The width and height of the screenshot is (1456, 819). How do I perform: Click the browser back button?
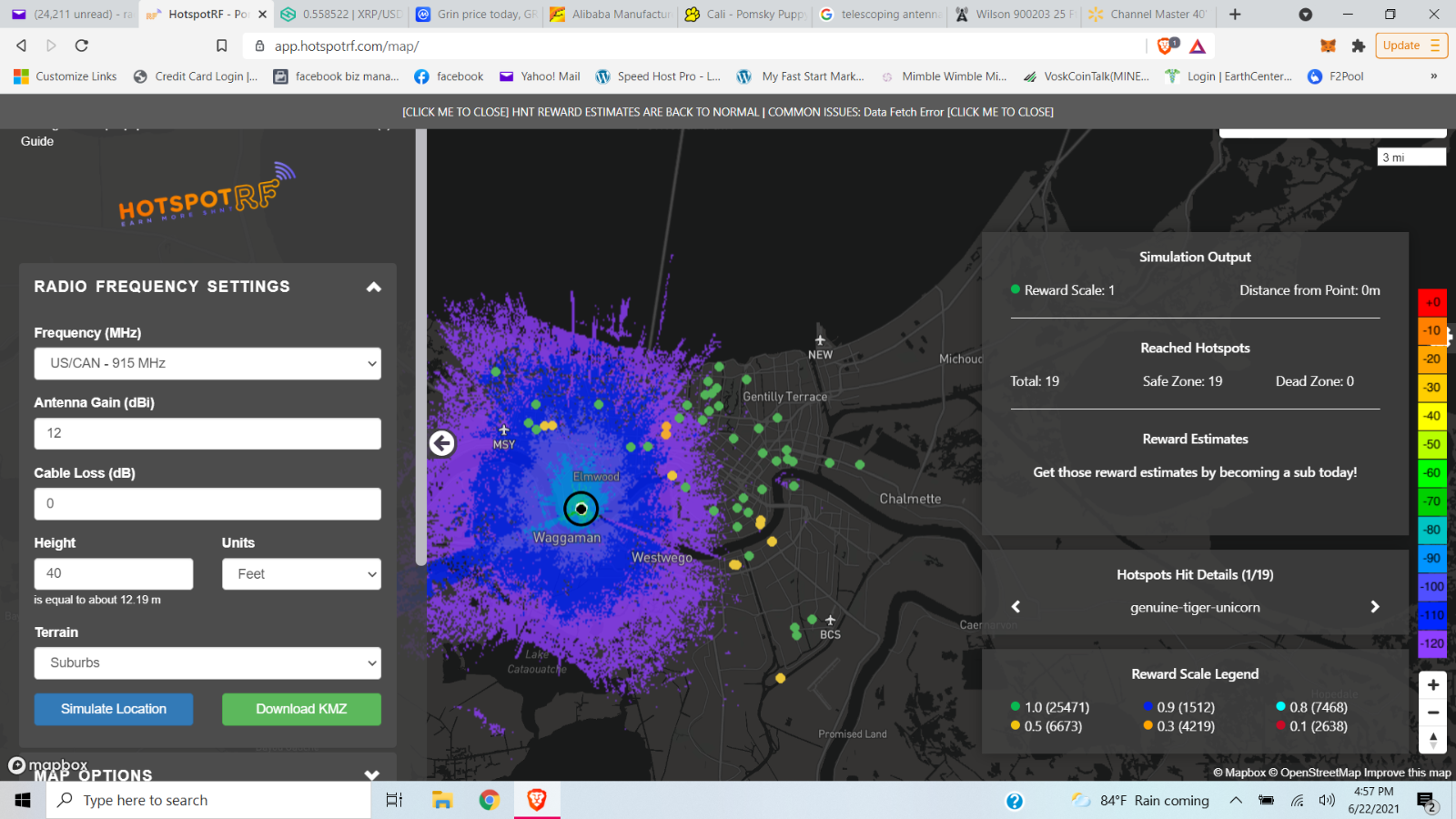tap(21, 45)
